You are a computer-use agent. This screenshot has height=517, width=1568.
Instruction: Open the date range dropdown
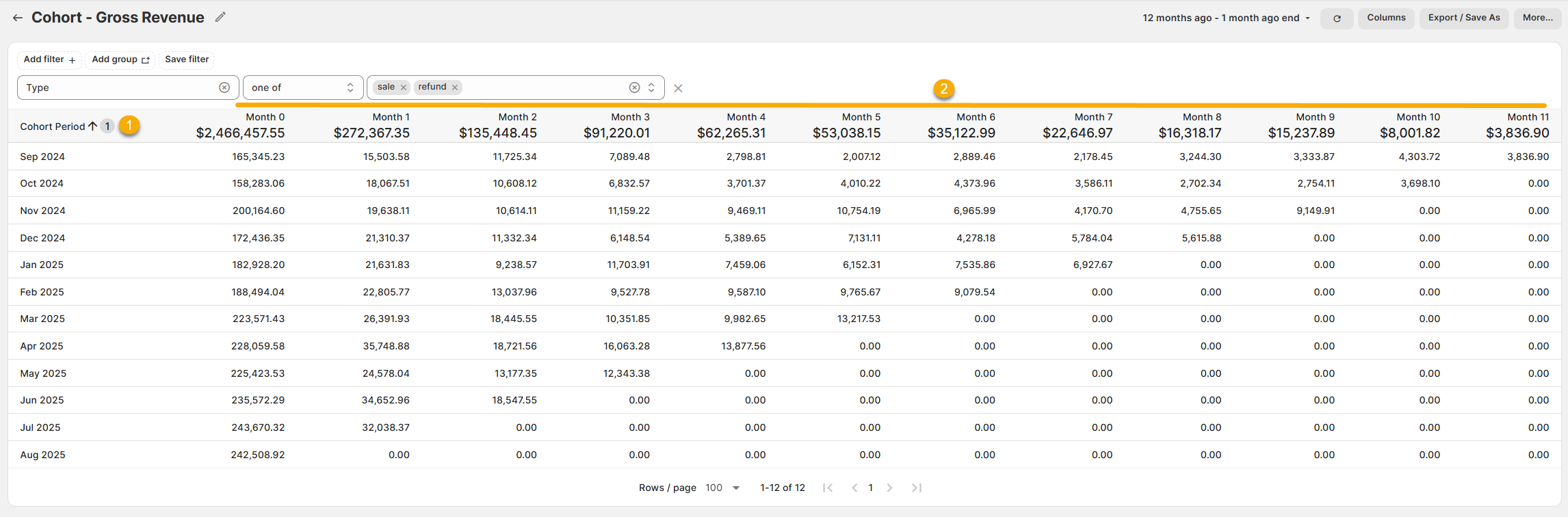[x=1226, y=18]
